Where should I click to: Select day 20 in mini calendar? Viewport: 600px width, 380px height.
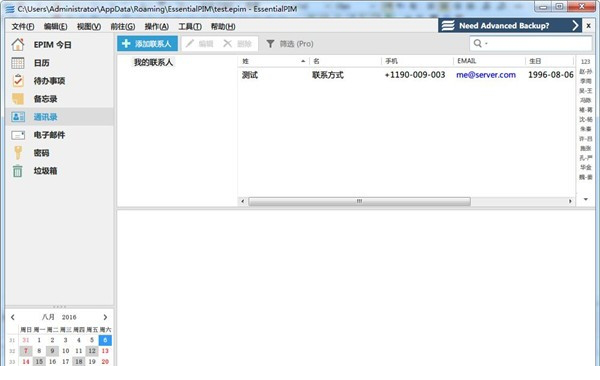(105, 361)
